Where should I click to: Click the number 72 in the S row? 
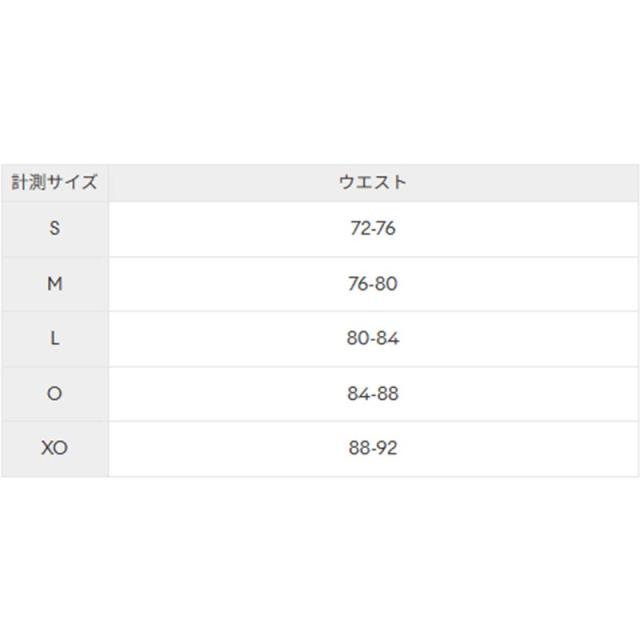[360, 228]
